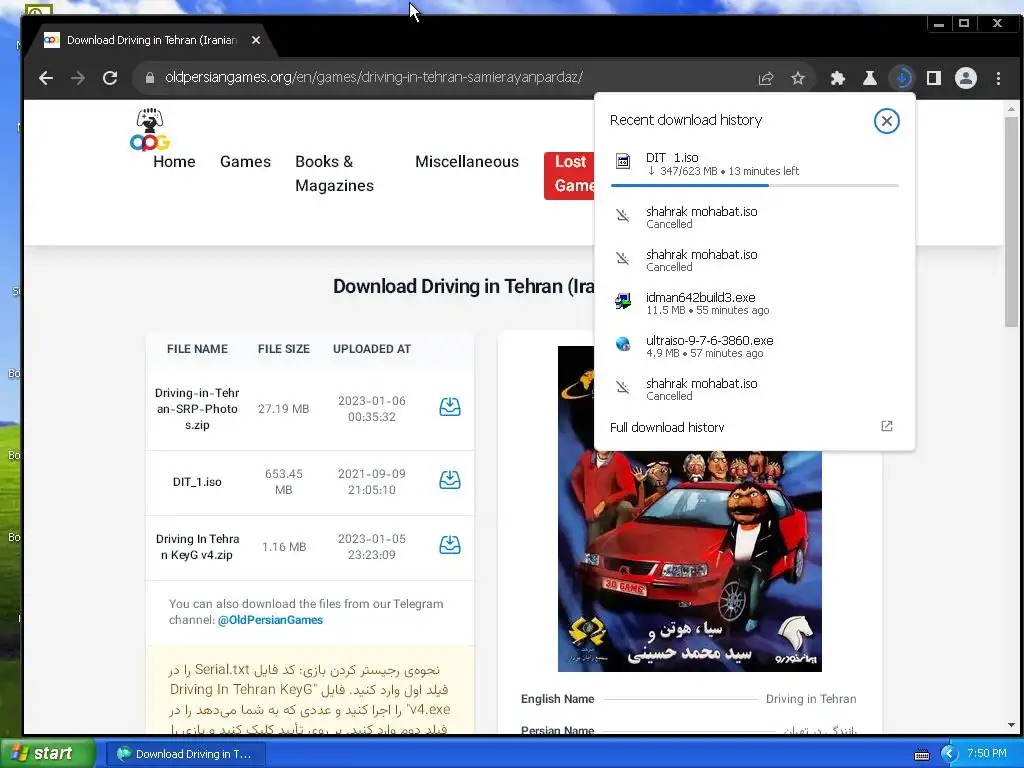The height and width of the screenshot is (768, 1024).
Task: Open the Games menu item
Action: click(245, 161)
